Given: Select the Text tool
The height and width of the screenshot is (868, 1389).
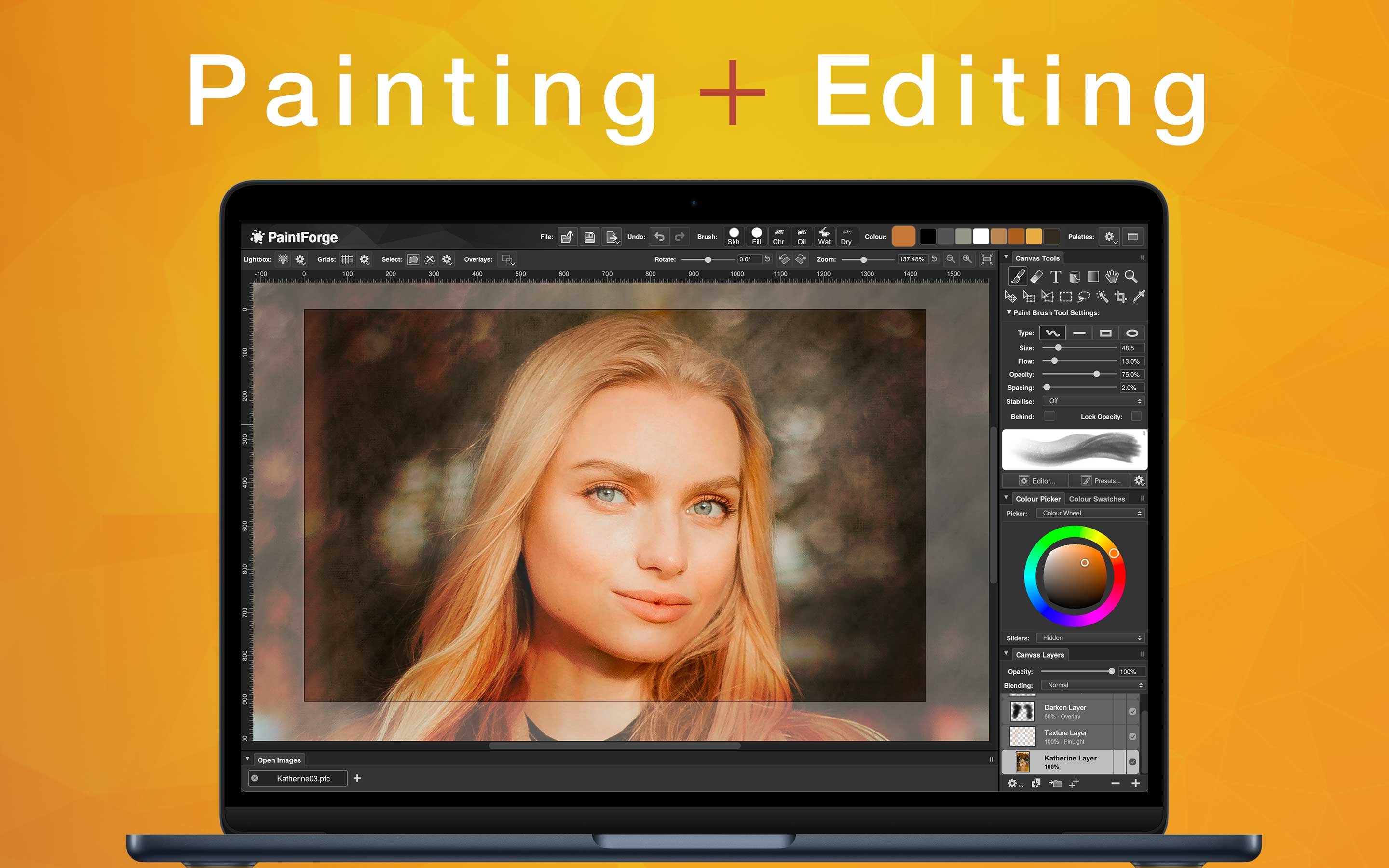Looking at the screenshot, I should (1056, 277).
